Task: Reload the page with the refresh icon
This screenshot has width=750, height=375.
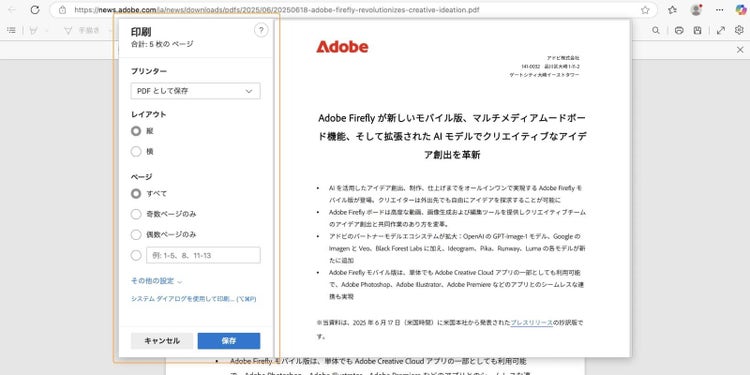Action: (x=35, y=10)
